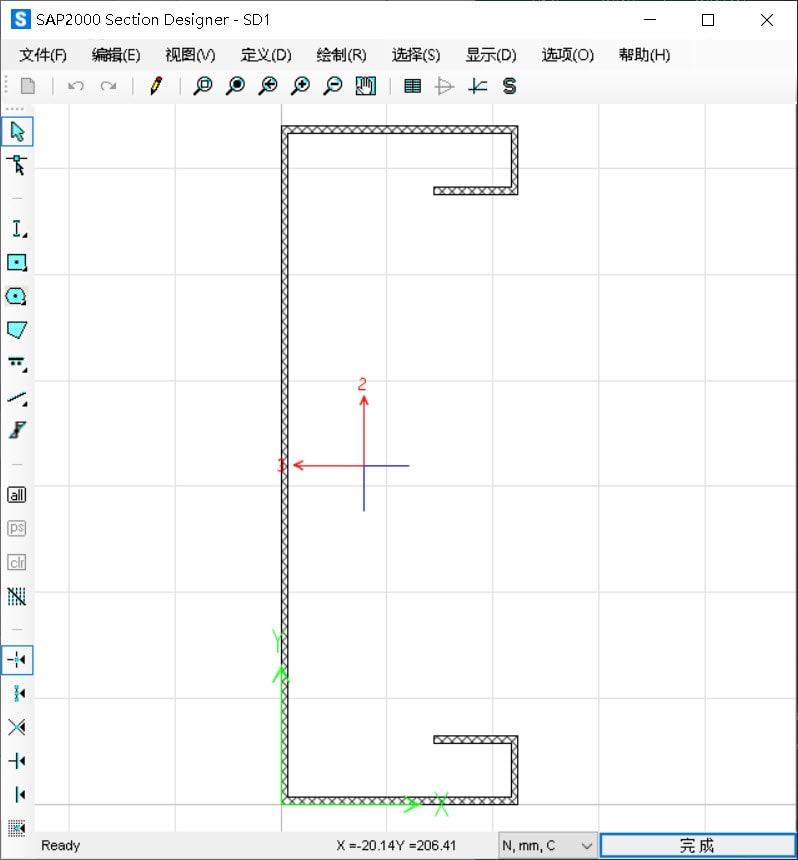The height and width of the screenshot is (860, 798).
Task: Select the reshape tool
Action: pyautogui.click(x=17, y=165)
